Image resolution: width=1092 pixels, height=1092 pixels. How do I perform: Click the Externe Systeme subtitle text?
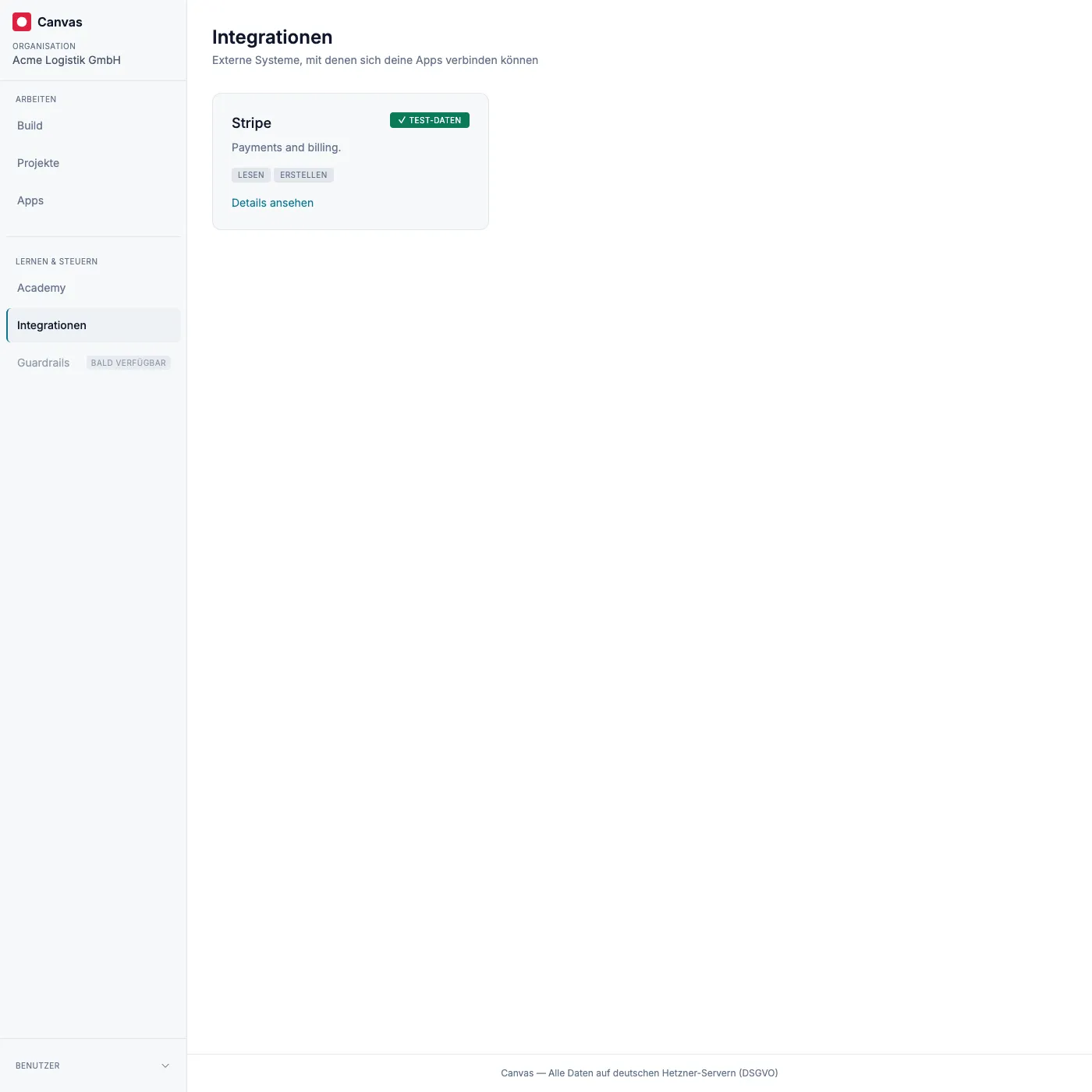pos(375,60)
